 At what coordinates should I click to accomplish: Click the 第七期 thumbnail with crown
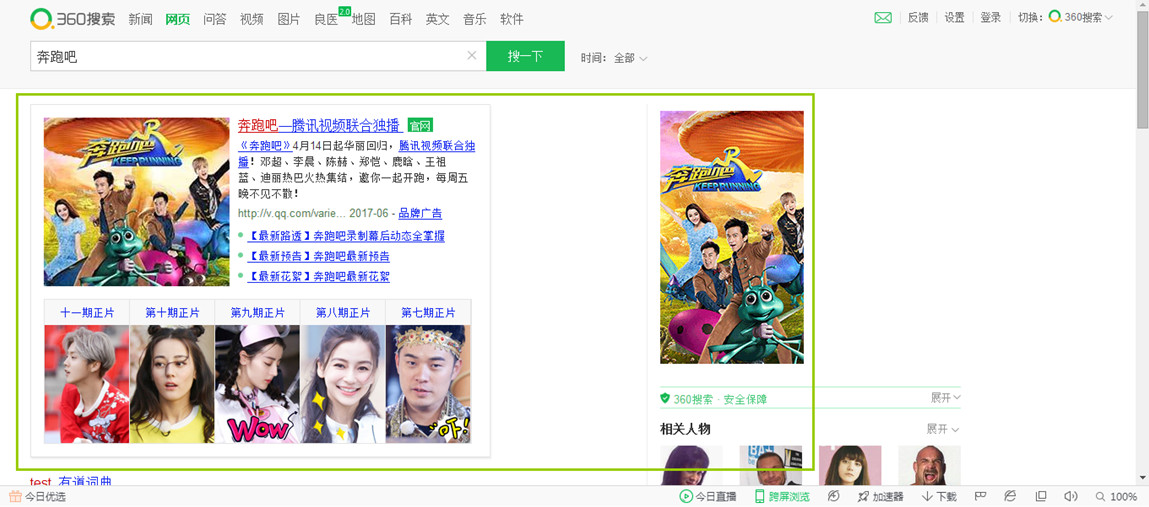click(428, 385)
